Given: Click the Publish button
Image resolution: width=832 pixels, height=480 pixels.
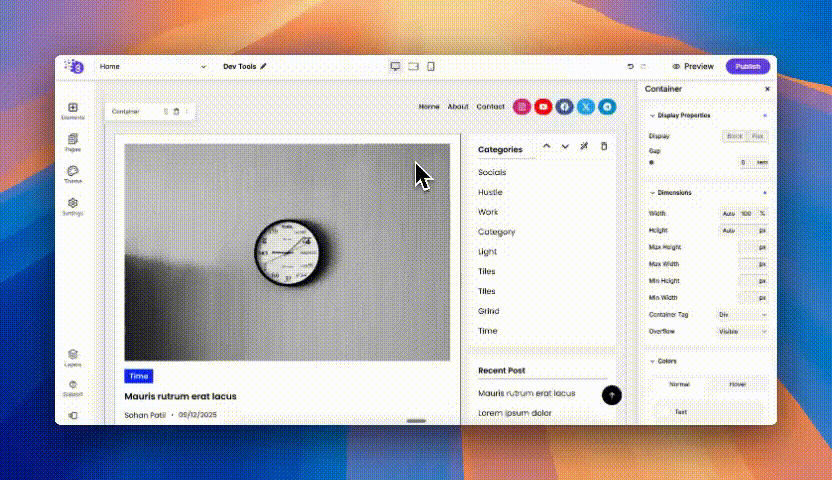Looking at the screenshot, I should [748, 66].
